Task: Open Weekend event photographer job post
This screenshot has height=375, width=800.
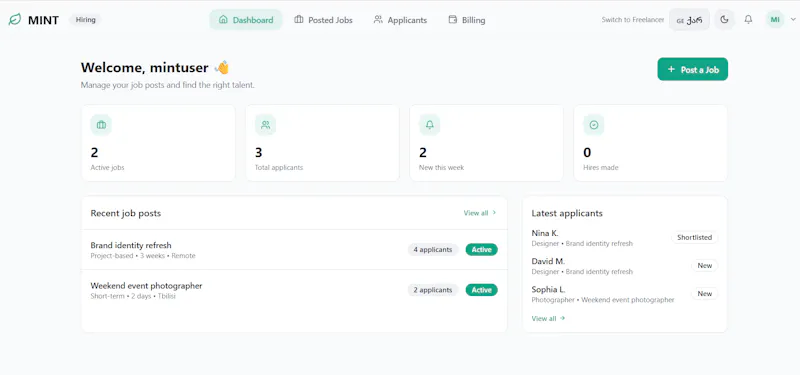Action: [x=294, y=290]
